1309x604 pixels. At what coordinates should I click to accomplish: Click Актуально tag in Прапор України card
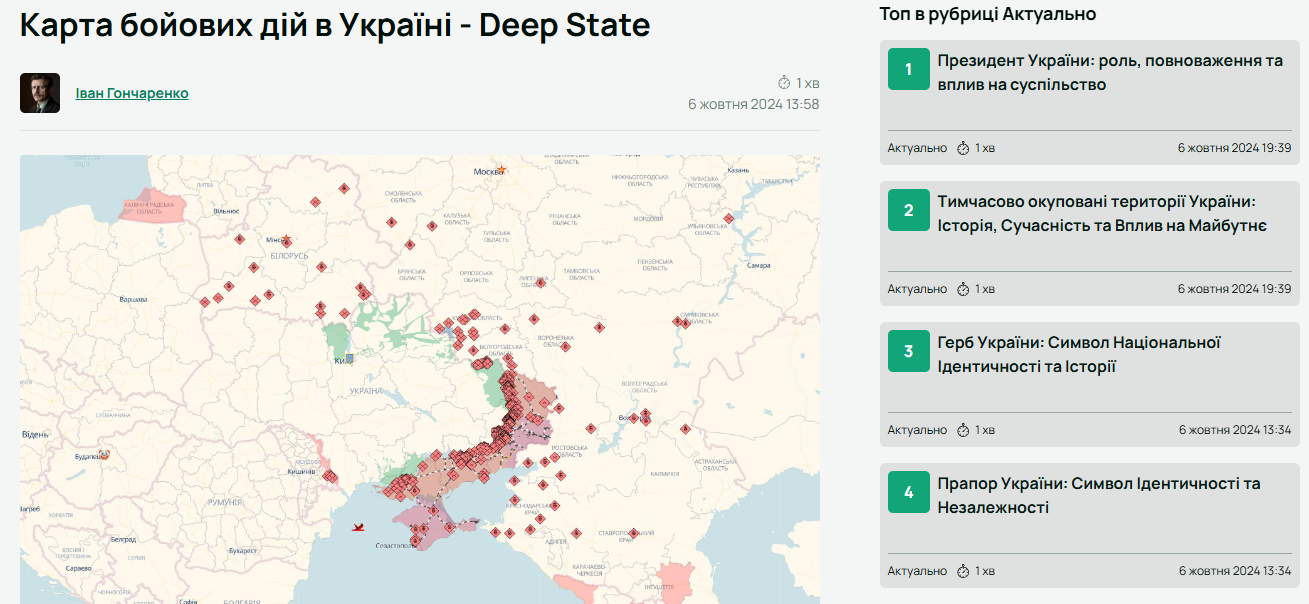(917, 571)
